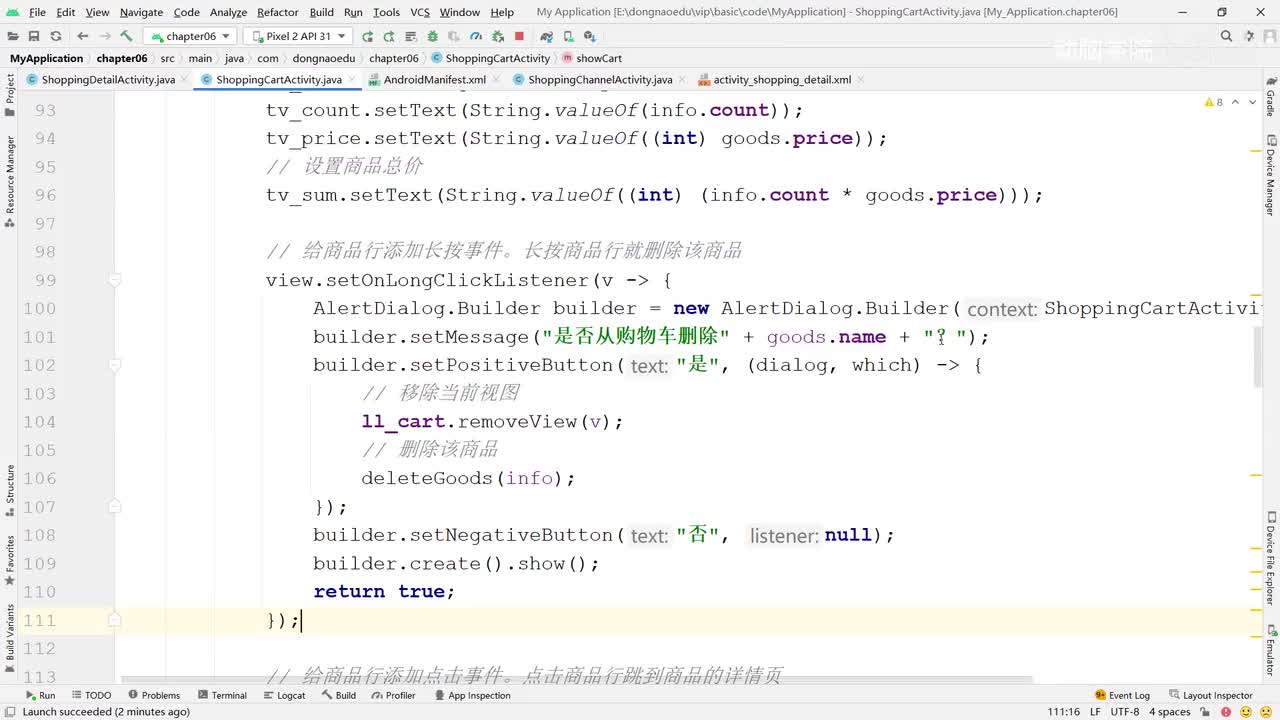This screenshot has height=720, width=1280.
Task: Open the Event Log
Action: [x=1122, y=695]
